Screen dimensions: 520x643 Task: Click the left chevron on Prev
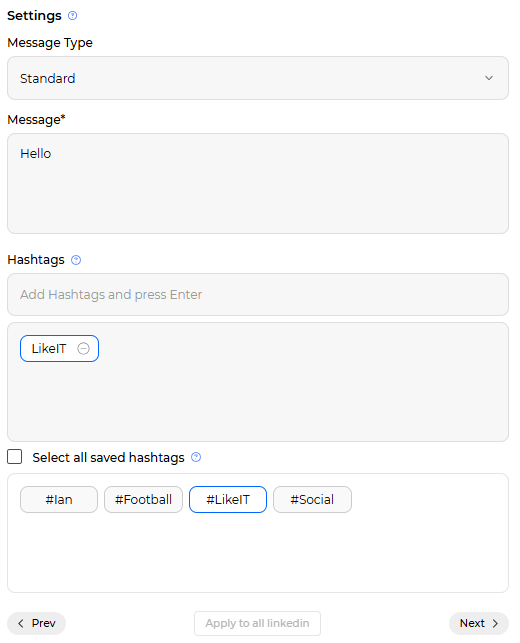click(x=21, y=623)
